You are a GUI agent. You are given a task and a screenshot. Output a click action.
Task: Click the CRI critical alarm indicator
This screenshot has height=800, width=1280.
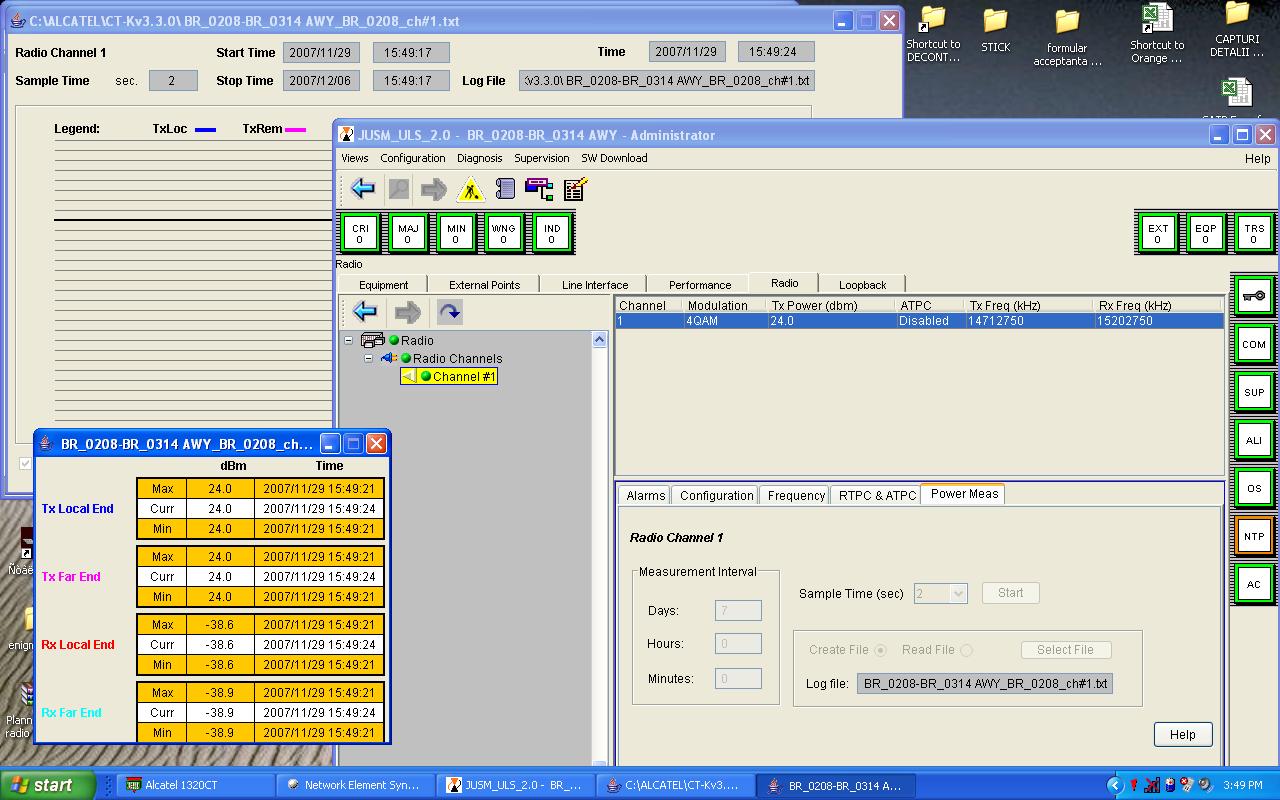360,234
